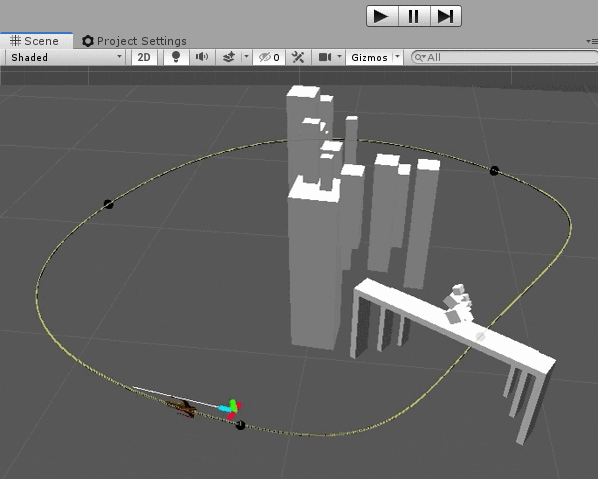The width and height of the screenshot is (598, 479).
Task: Open the Project Settings tab
Action: [135, 41]
